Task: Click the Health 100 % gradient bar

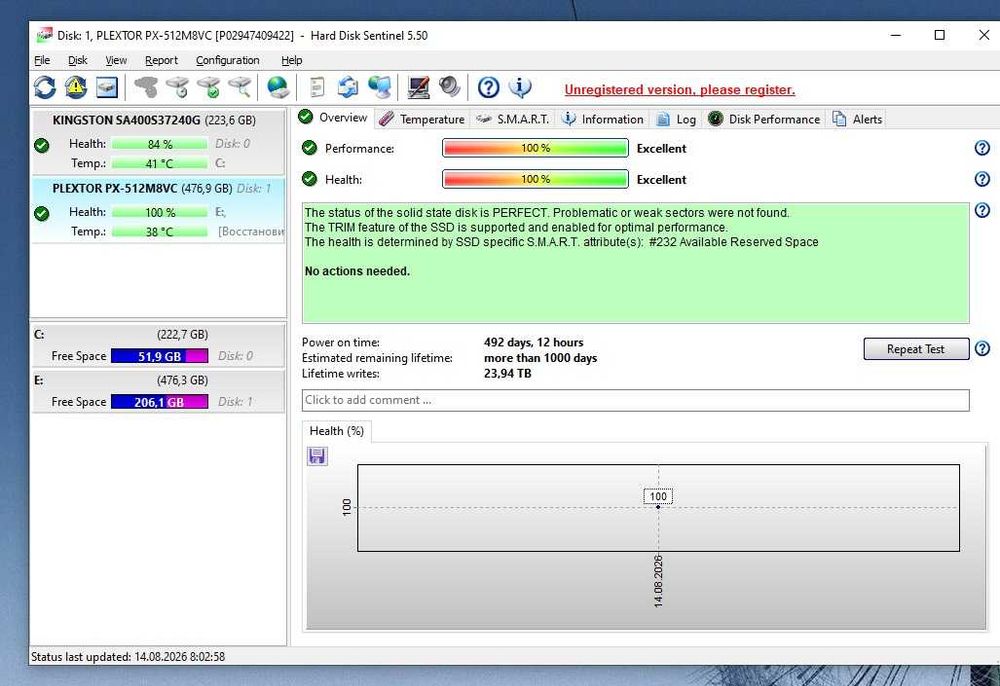Action: point(535,179)
